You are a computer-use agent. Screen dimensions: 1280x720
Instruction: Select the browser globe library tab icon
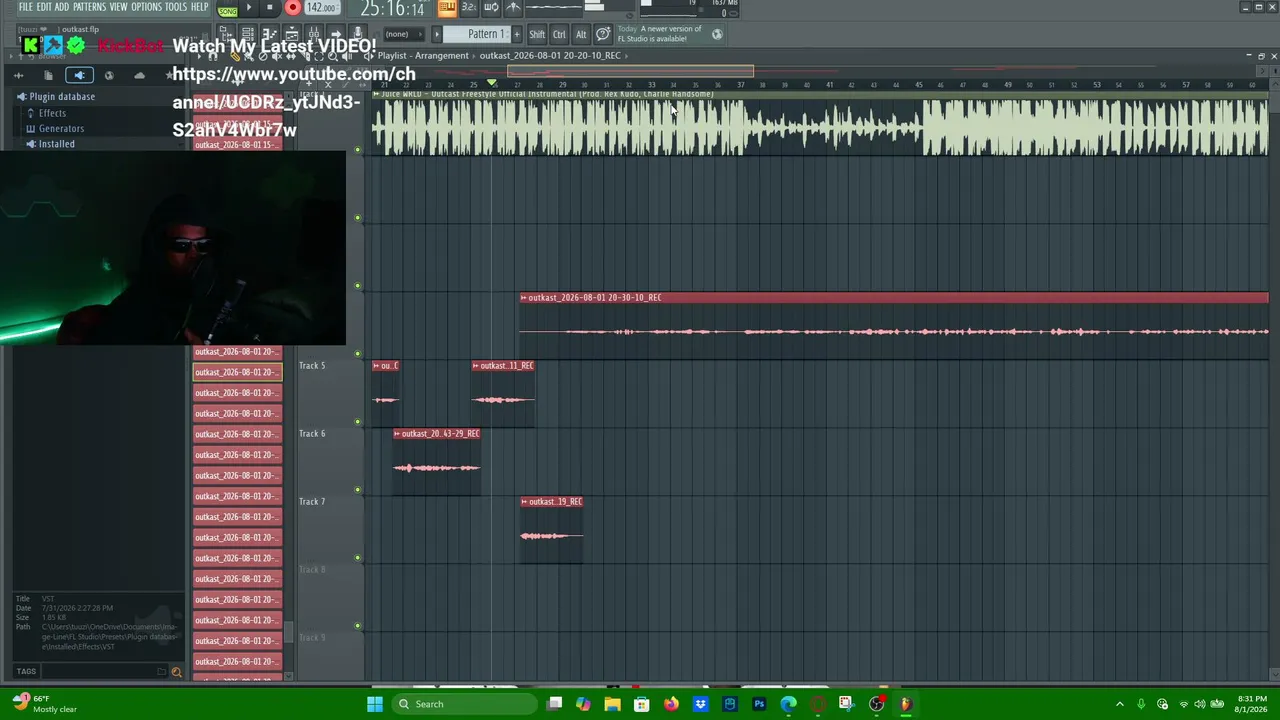click(109, 75)
